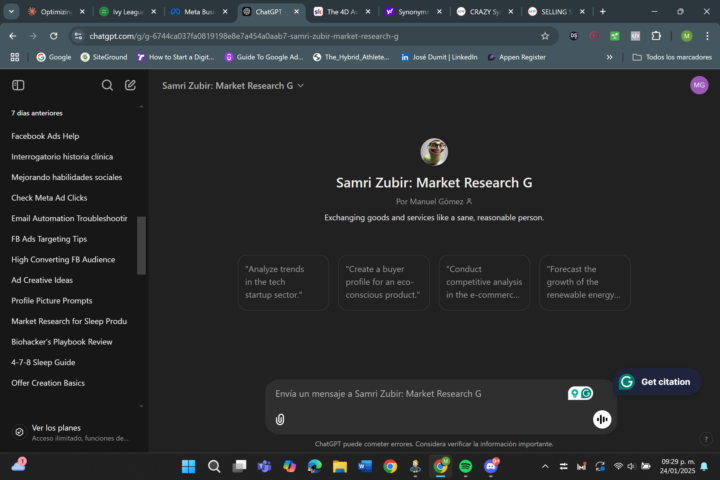Open a new browser tab
This screenshot has width=720, height=480.
[603, 11]
